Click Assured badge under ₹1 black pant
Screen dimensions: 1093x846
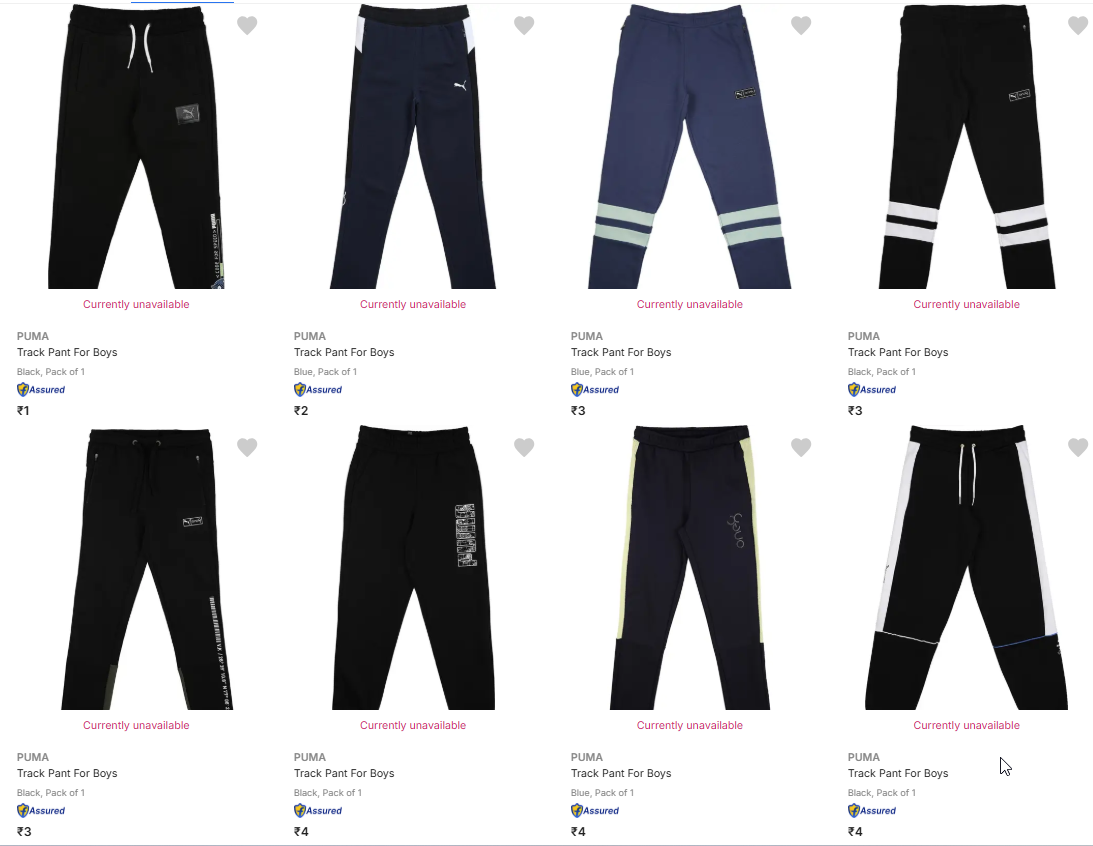point(41,390)
